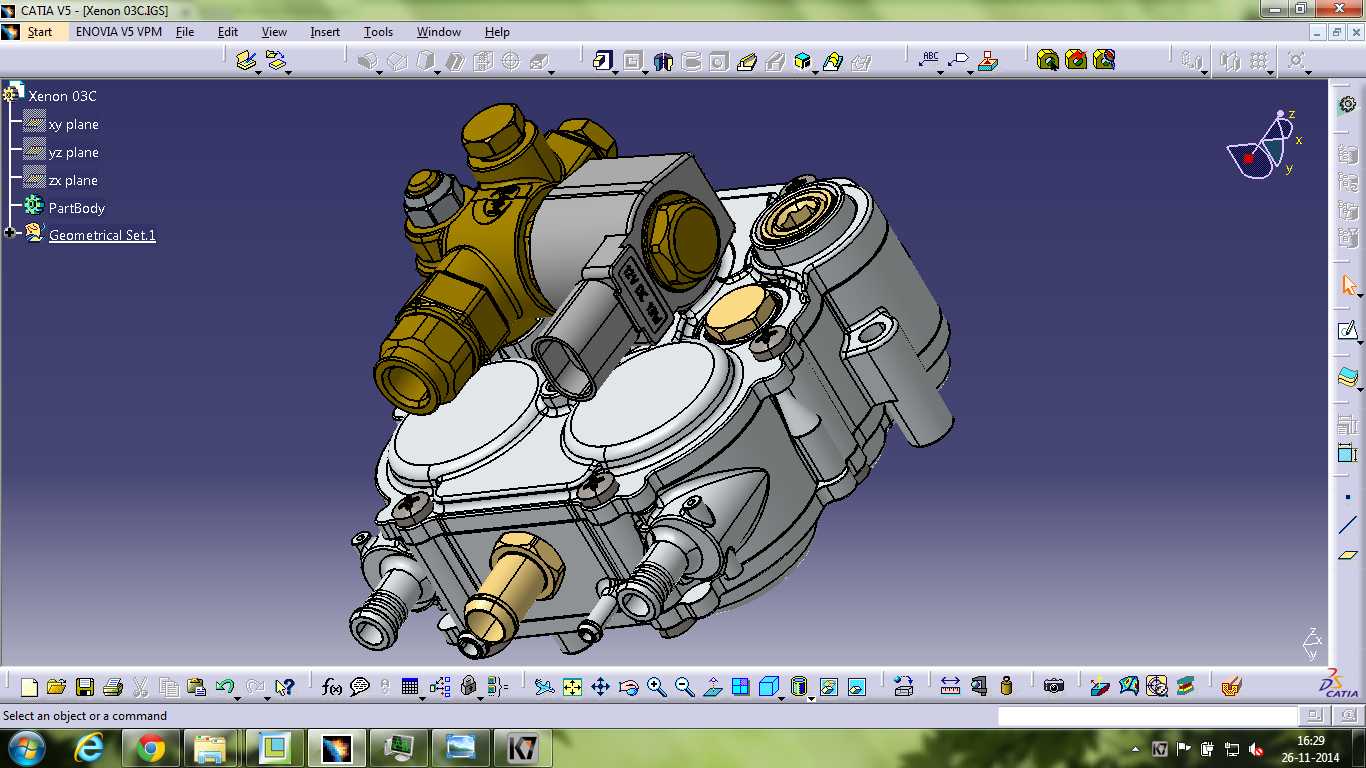Click the Capture camera icon

[1053, 686]
